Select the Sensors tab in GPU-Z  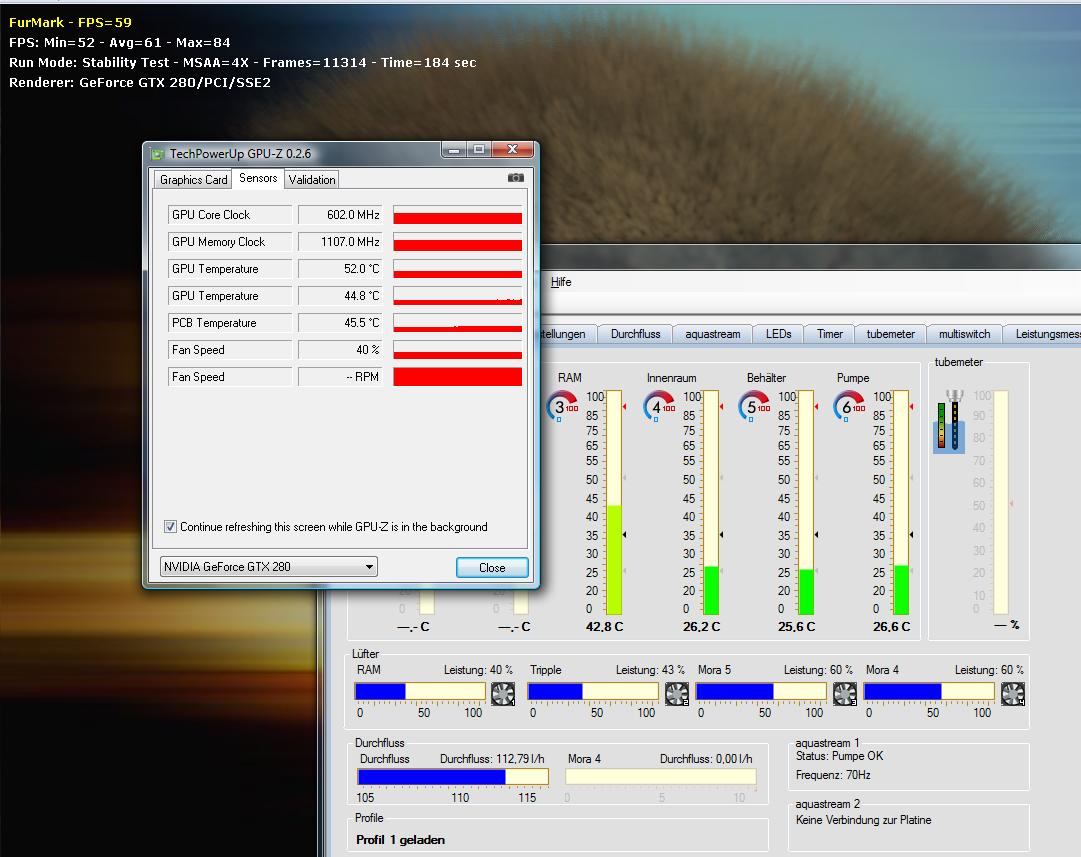(258, 178)
